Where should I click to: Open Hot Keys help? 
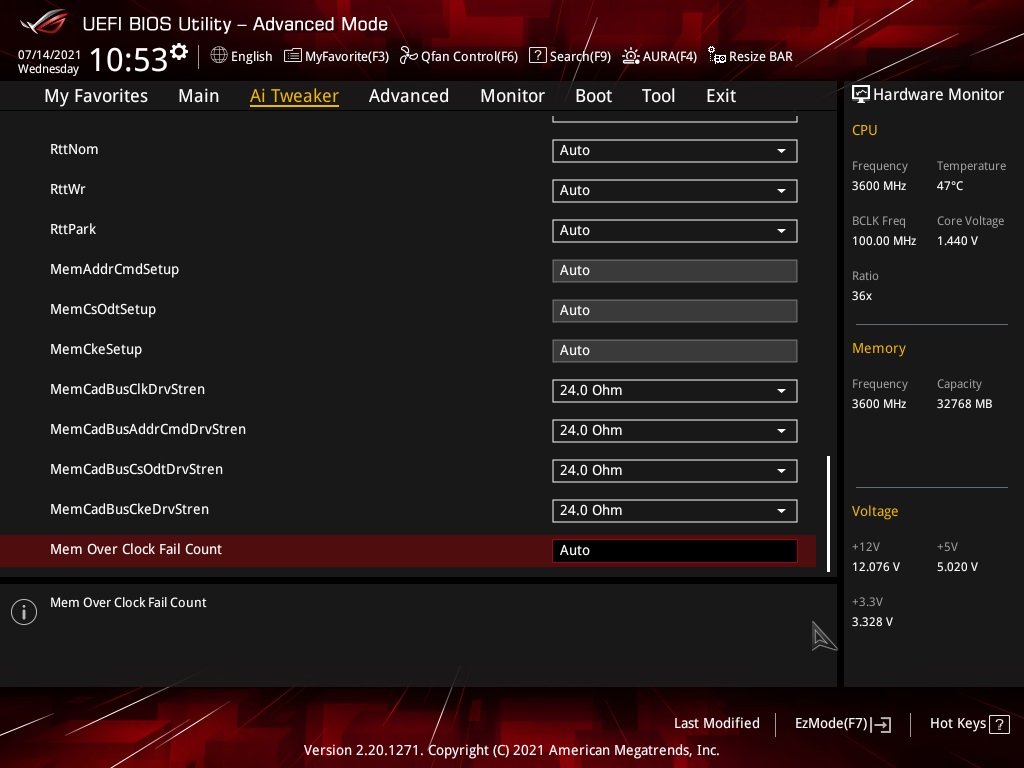[969, 724]
